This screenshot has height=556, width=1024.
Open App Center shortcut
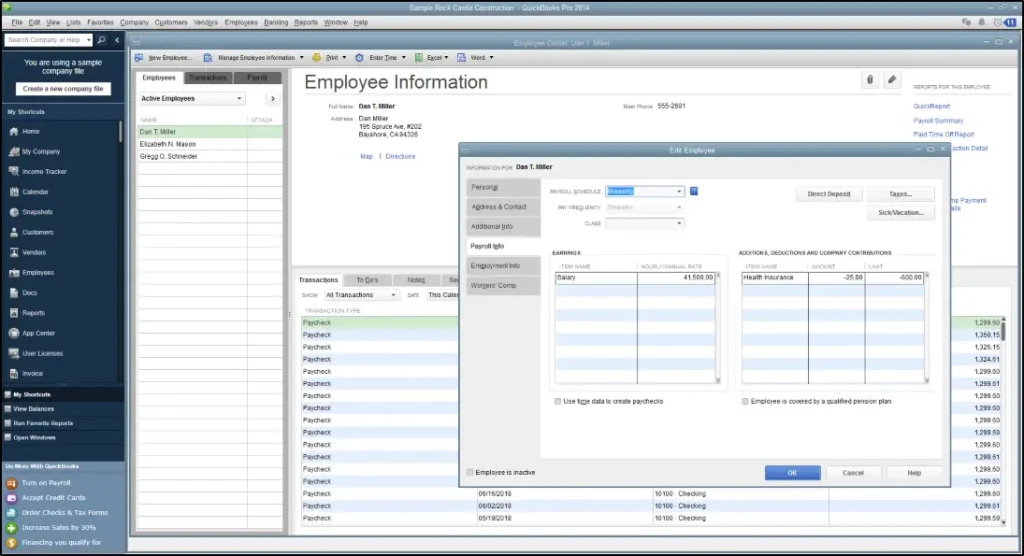pyautogui.click(x=38, y=334)
